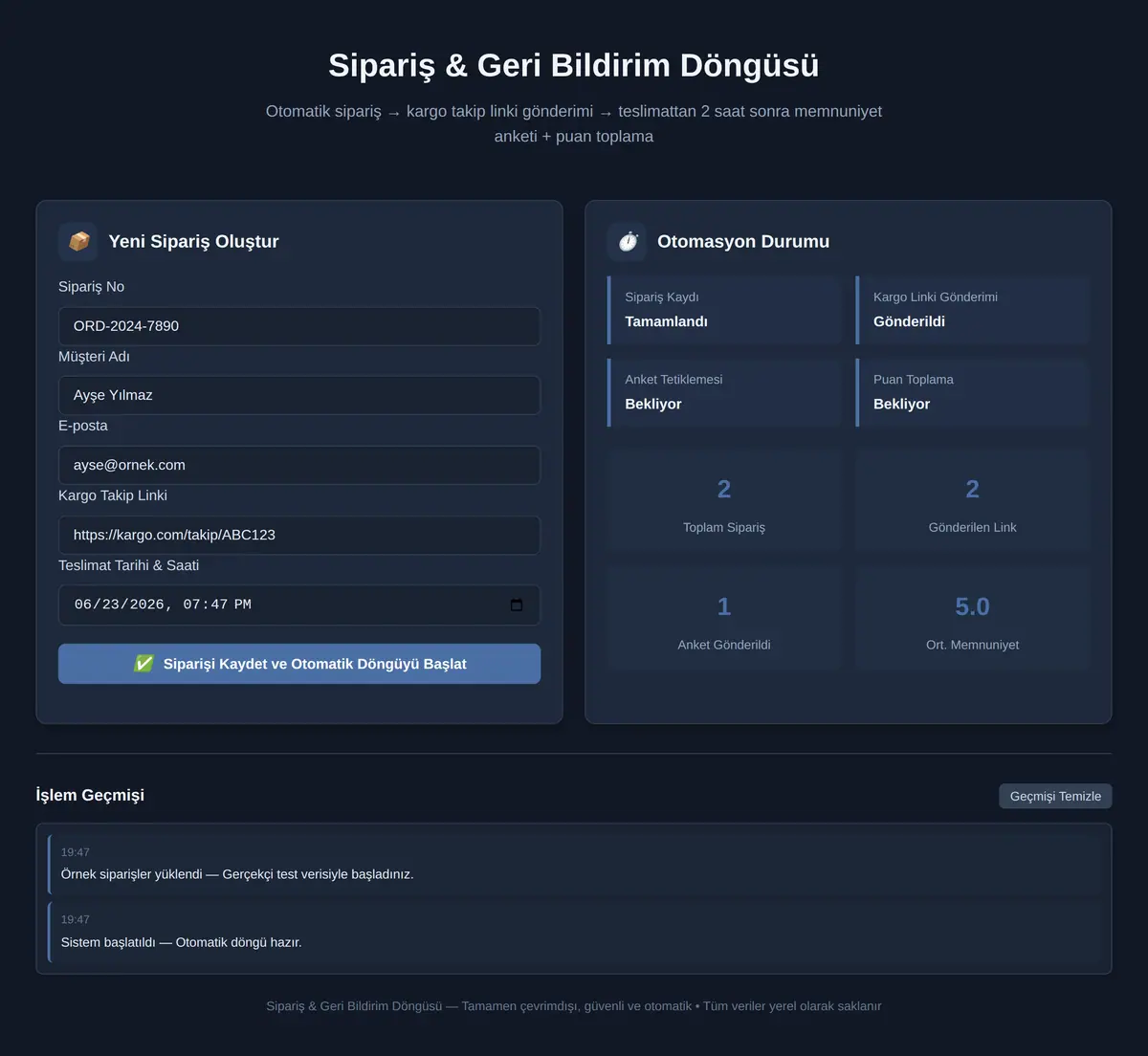This screenshot has height=1056, width=1148.
Task: Click the 'Tamamlandı' status text
Action: tap(666, 322)
